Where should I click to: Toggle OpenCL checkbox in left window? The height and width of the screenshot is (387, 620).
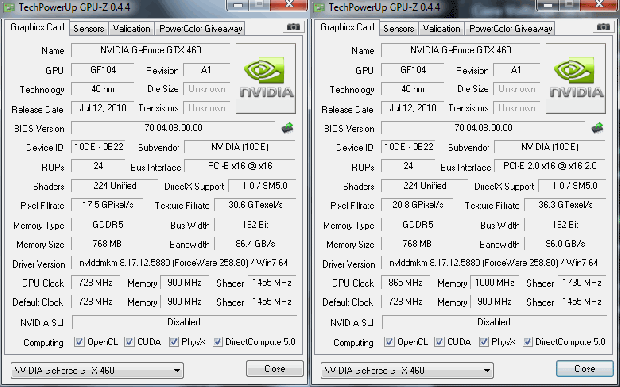pos(79,342)
